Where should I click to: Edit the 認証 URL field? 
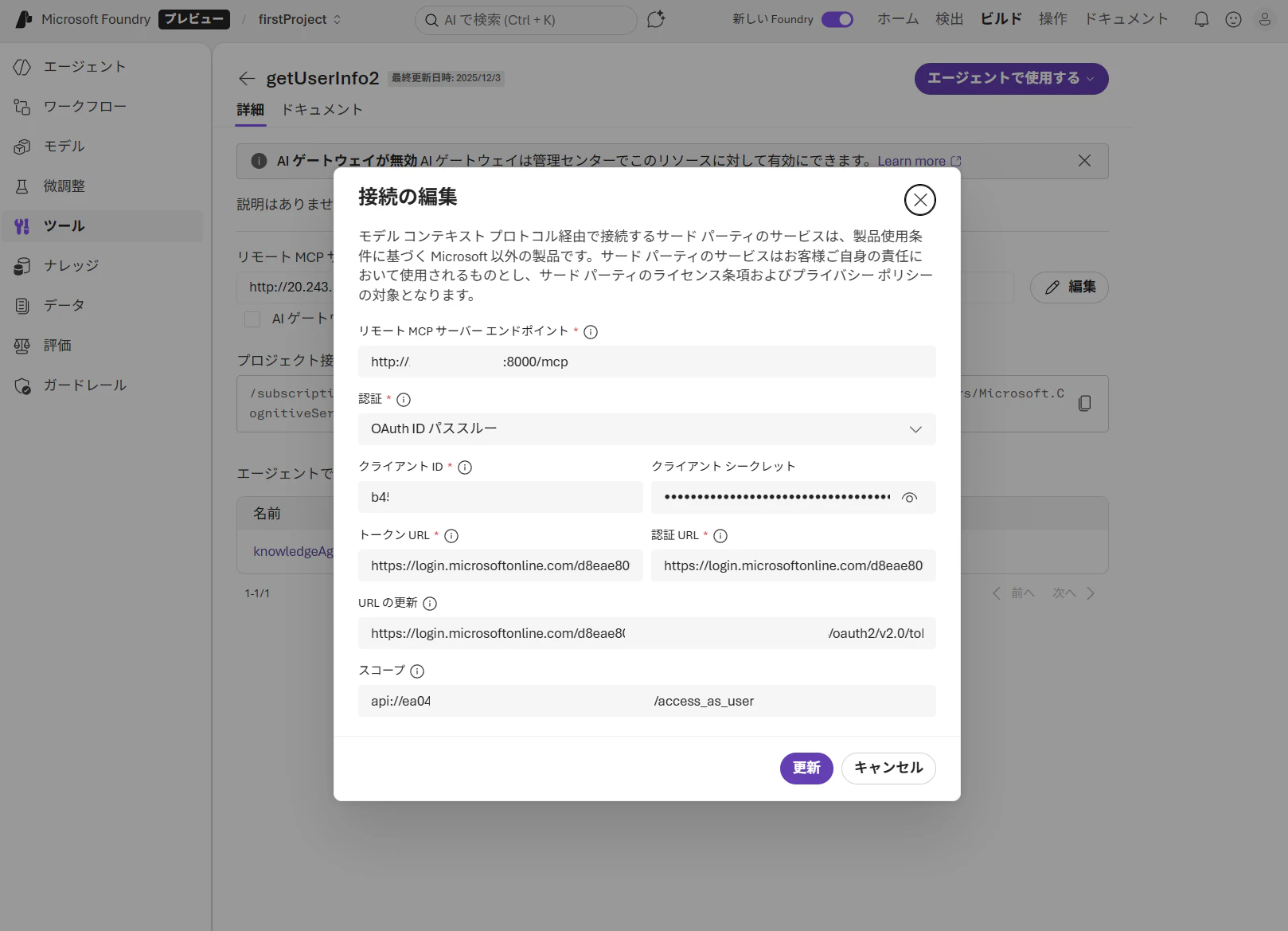[794, 565]
